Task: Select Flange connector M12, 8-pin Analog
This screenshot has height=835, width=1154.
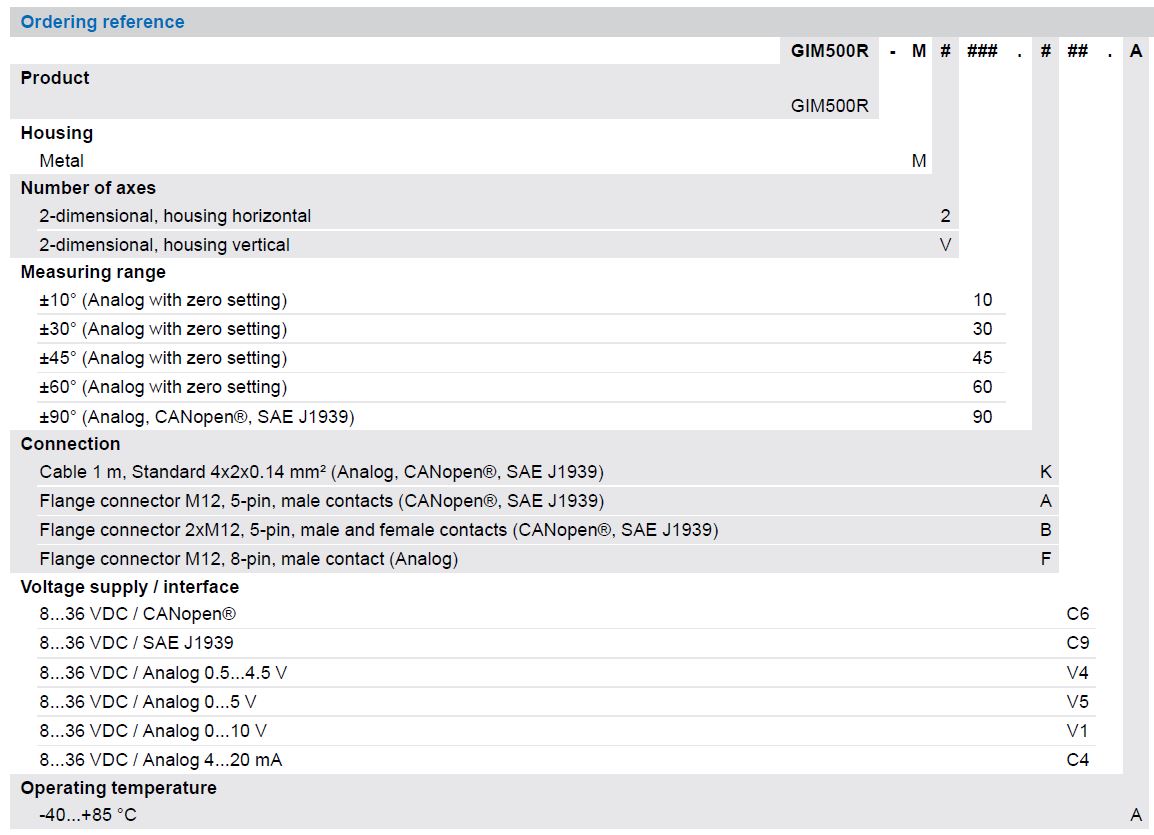Action: point(248,559)
